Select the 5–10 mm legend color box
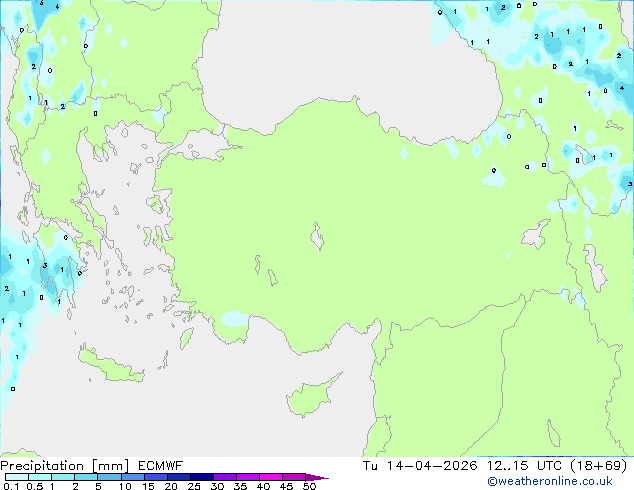Viewport: 634px width, 490px height. [x=109, y=477]
